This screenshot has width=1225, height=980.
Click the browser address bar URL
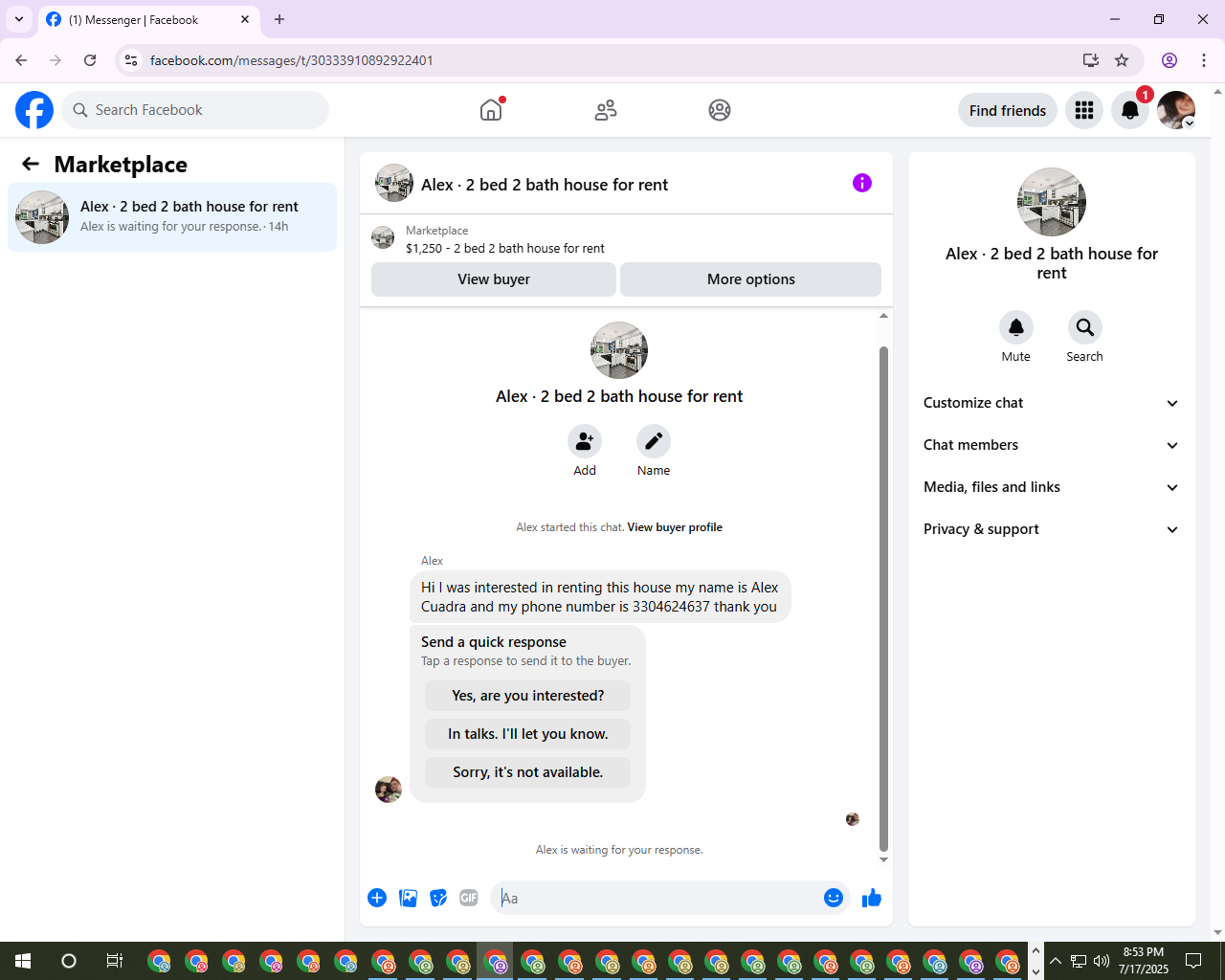(292, 60)
